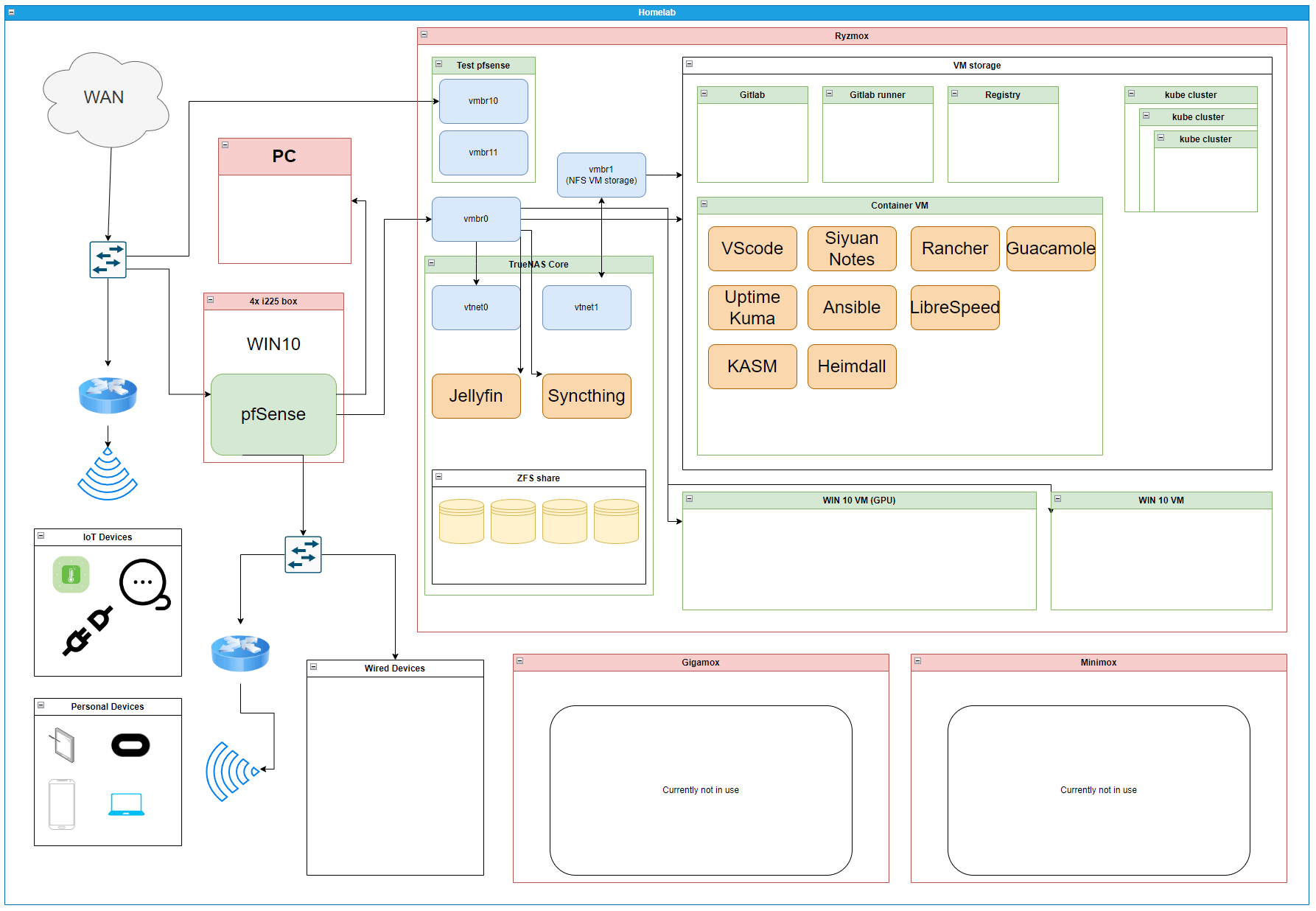The height and width of the screenshot is (911, 1316).
Task: Collapse the Container VM group
Action: [x=704, y=204]
